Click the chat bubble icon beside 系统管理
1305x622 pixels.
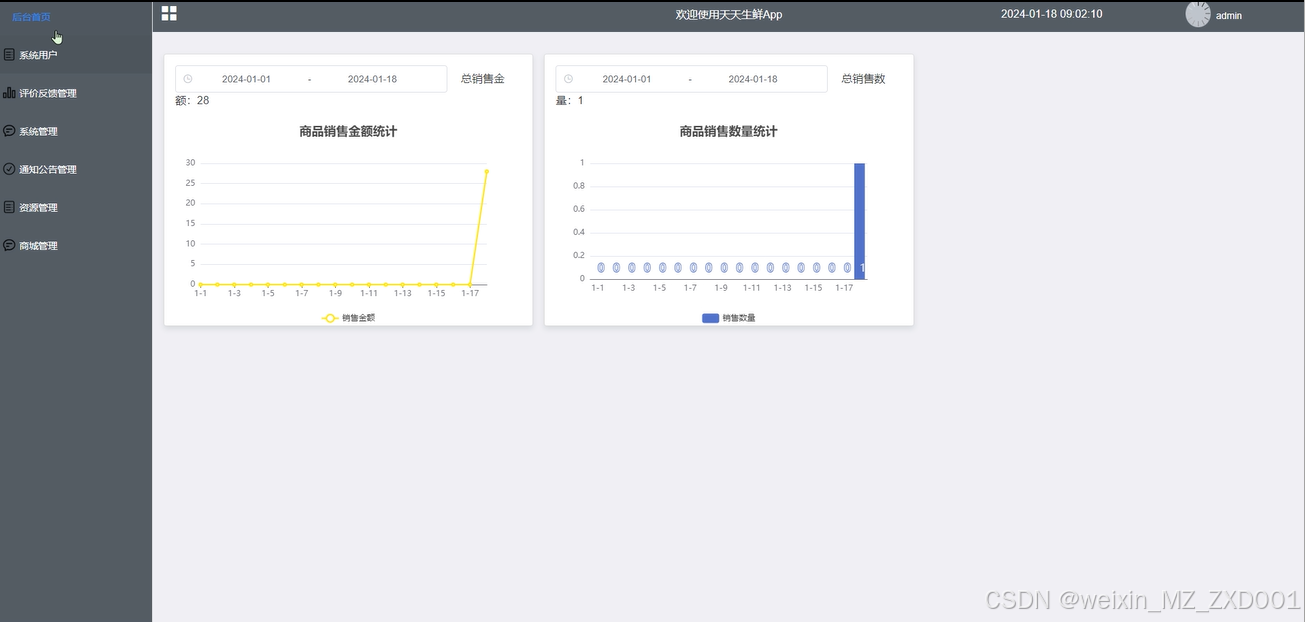(9, 131)
